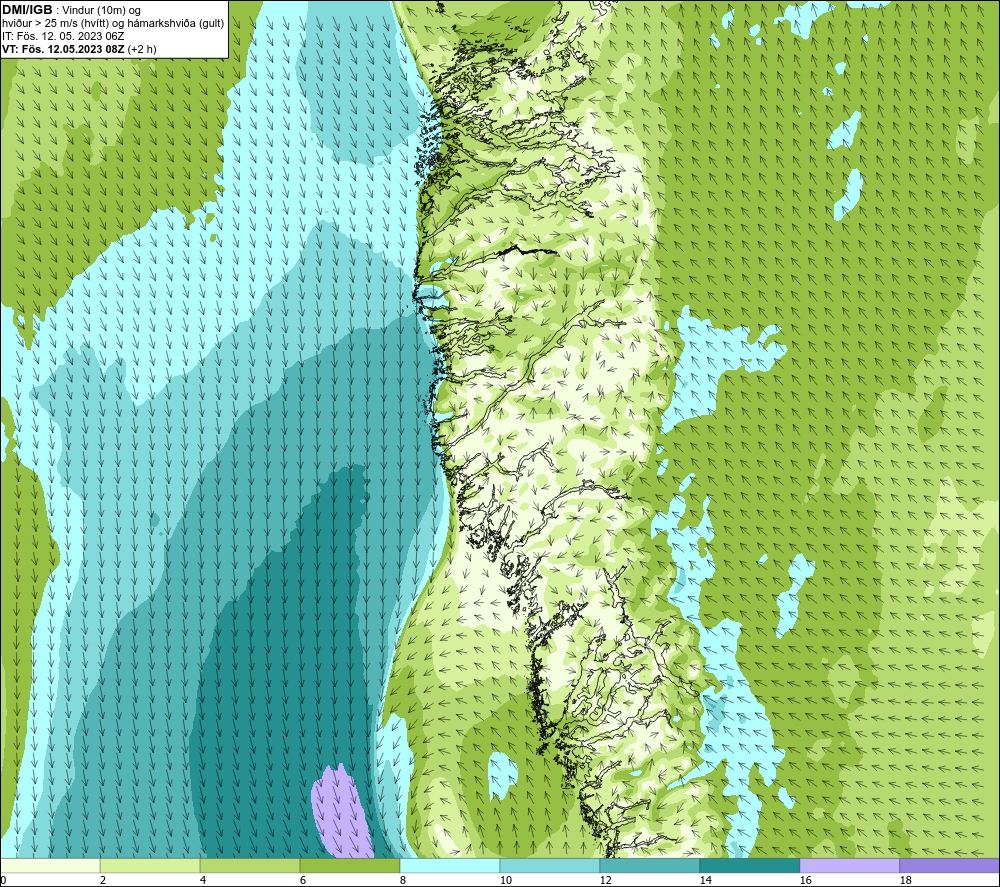Click the 'hviður > 25 m/s (hvítt)' legend line

point(113,24)
